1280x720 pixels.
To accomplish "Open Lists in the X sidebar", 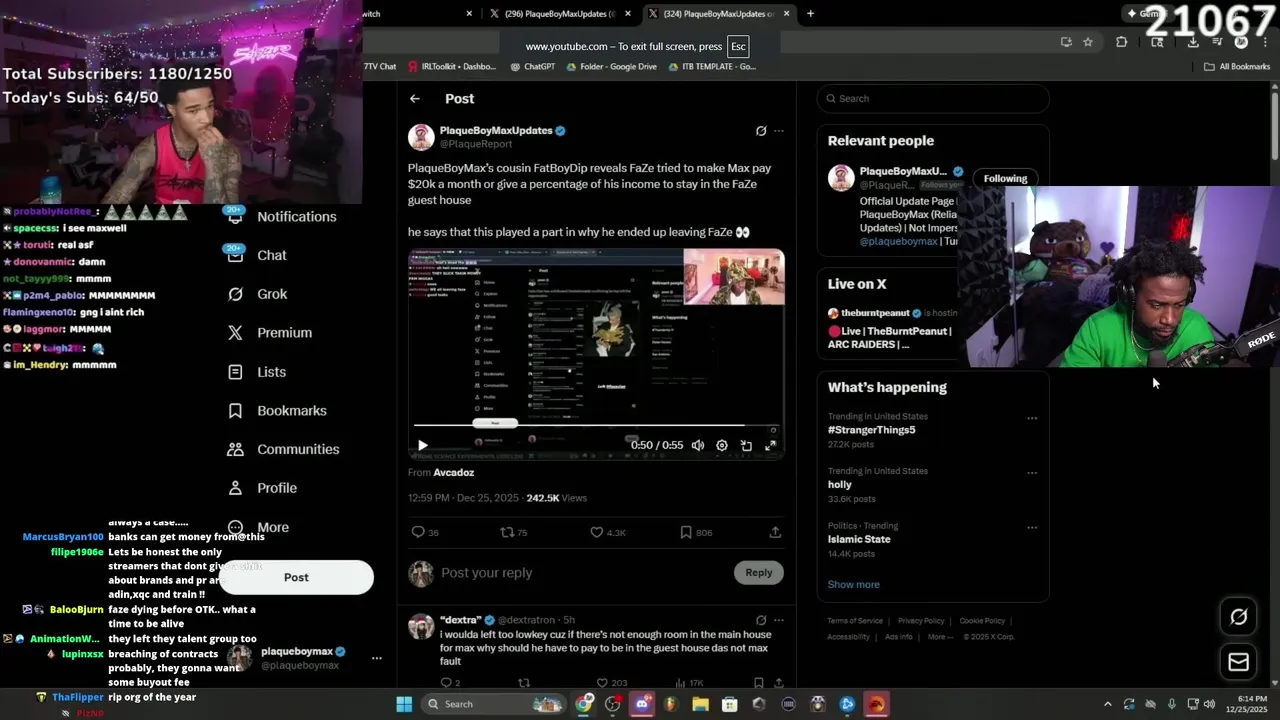I will coord(257,372).
